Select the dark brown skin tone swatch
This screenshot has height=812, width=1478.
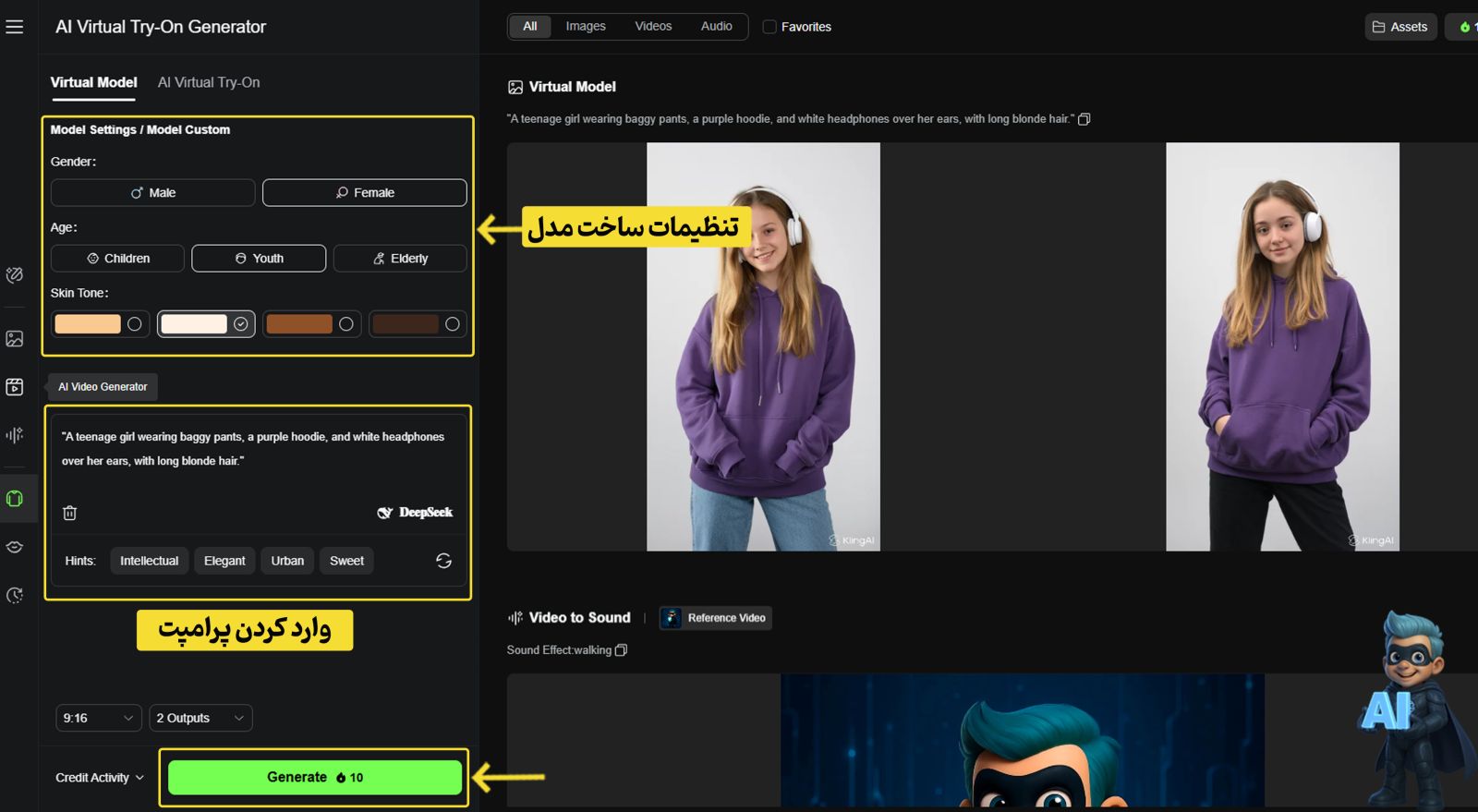click(418, 324)
